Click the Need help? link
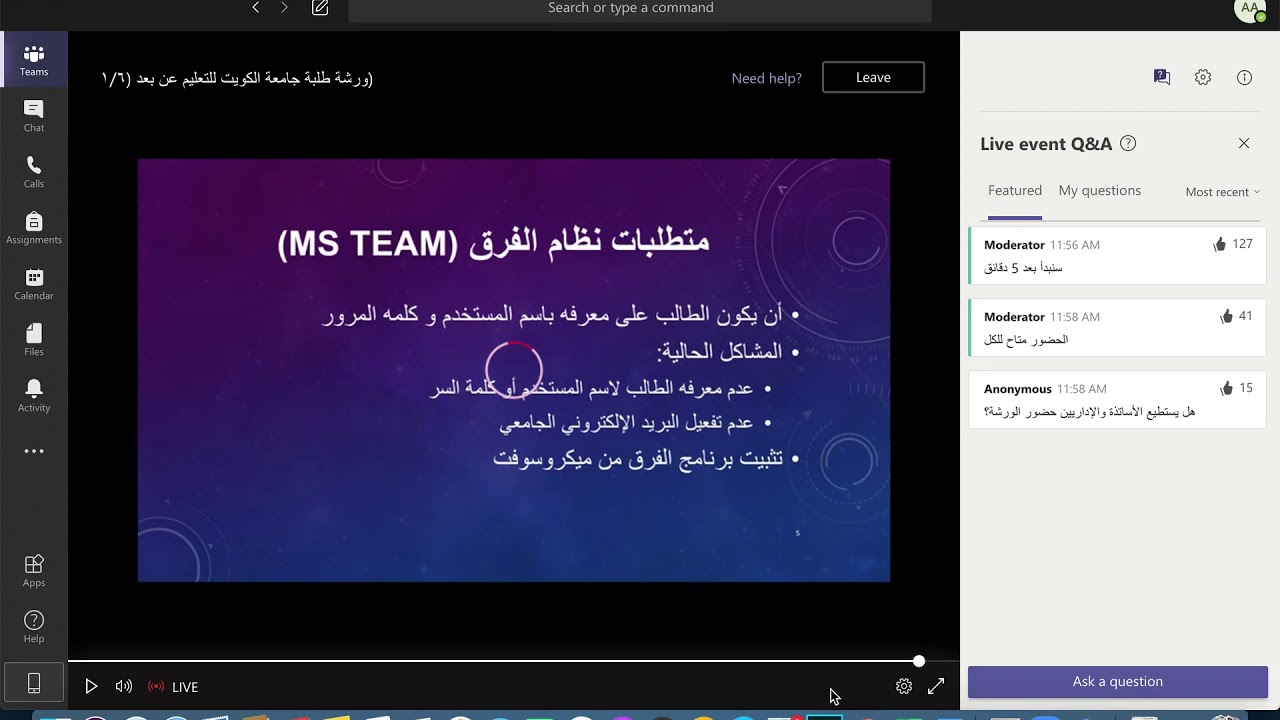 [x=767, y=78]
